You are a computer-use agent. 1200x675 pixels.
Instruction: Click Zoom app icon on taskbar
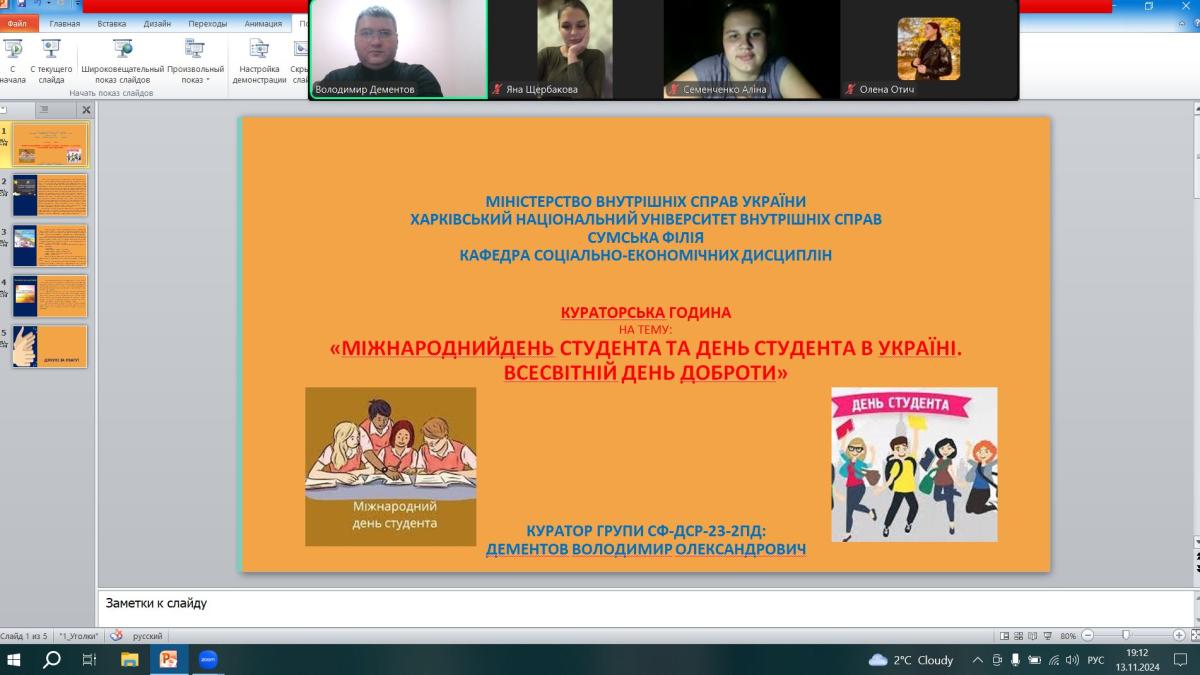208,660
